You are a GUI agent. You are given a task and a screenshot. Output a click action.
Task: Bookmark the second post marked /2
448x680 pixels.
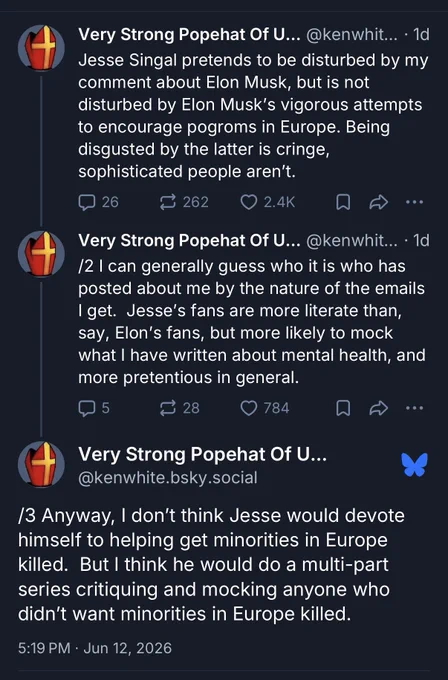pos(343,408)
